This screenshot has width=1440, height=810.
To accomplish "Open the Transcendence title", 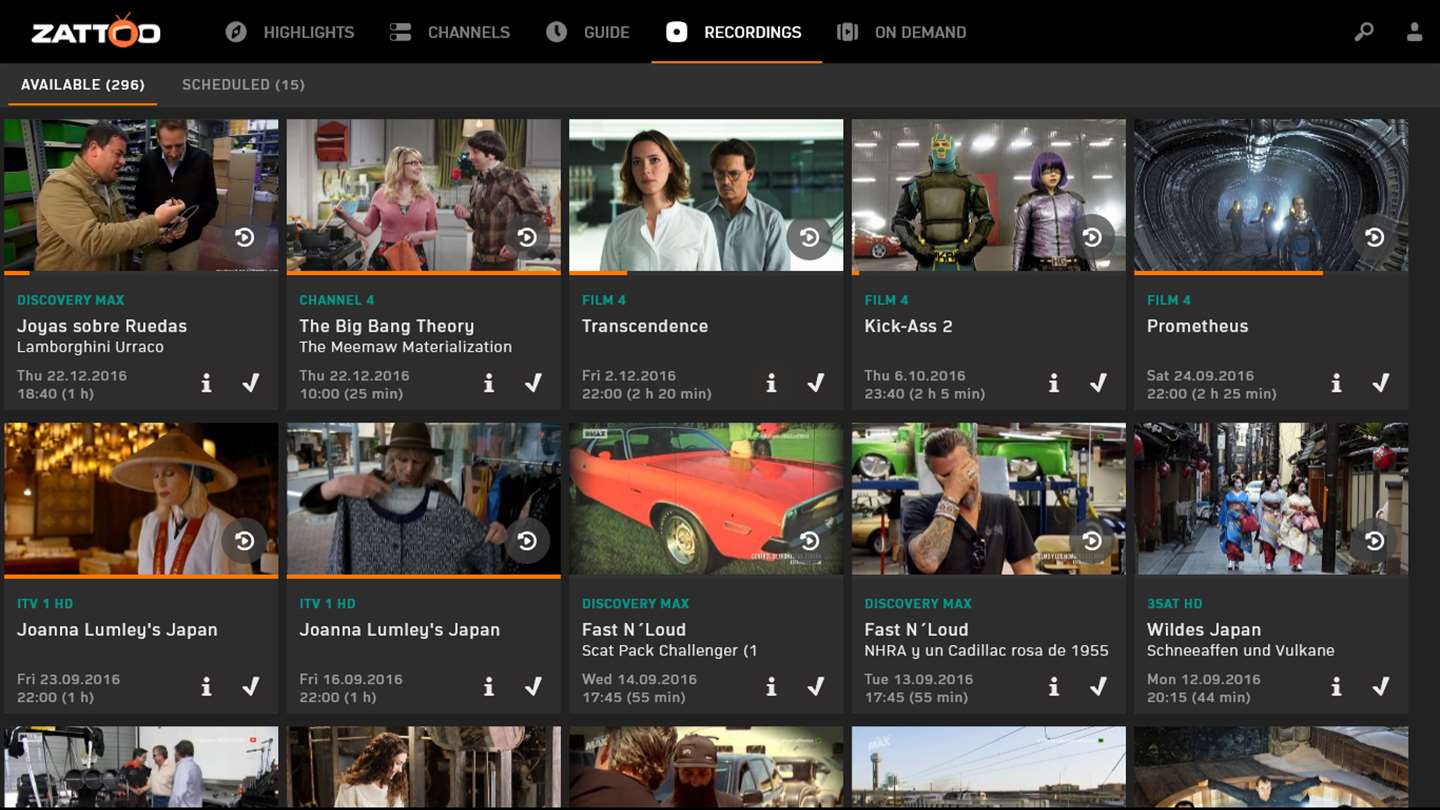I will pyautogui.click(x=645, y=326).
